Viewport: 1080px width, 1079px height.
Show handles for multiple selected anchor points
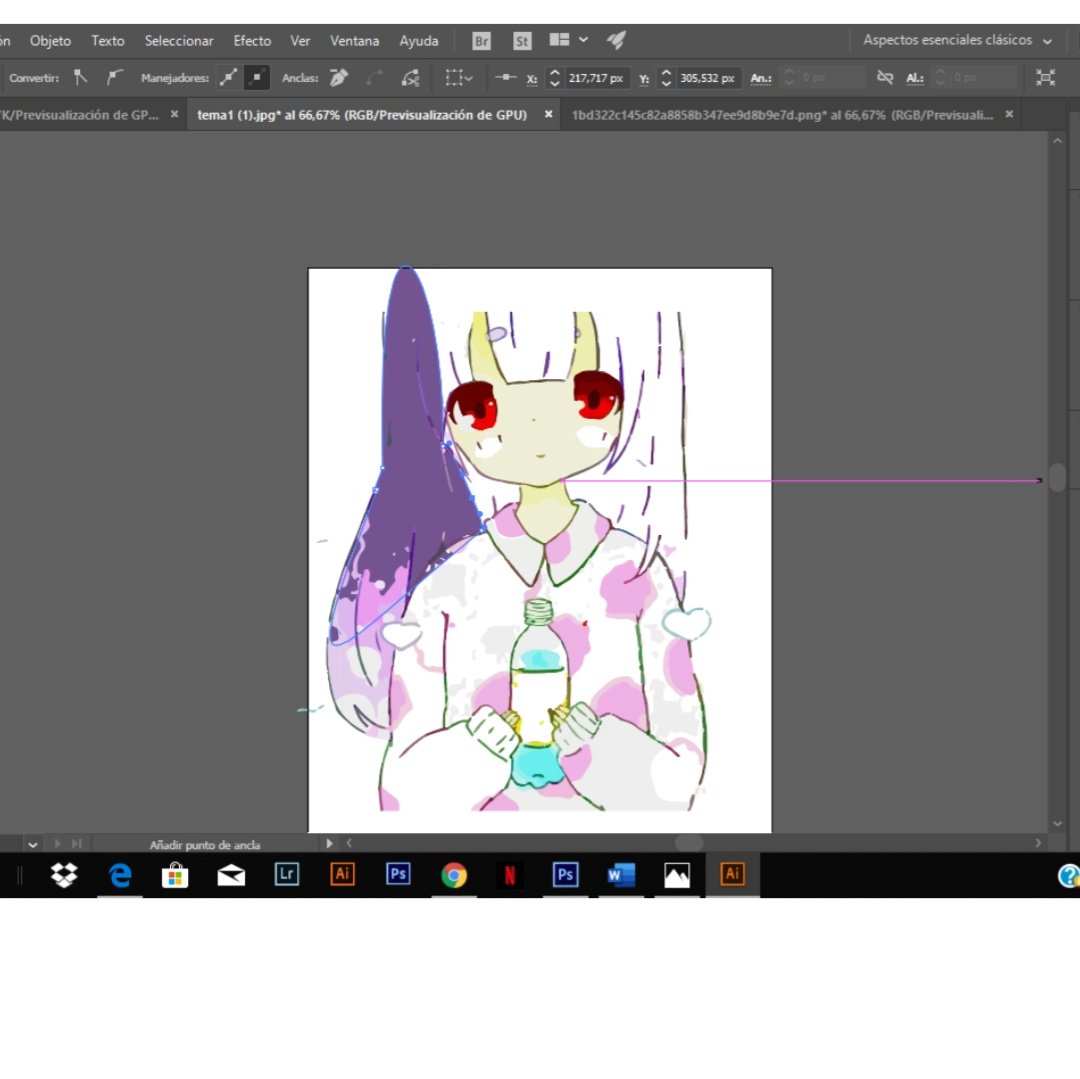[228, 78]
